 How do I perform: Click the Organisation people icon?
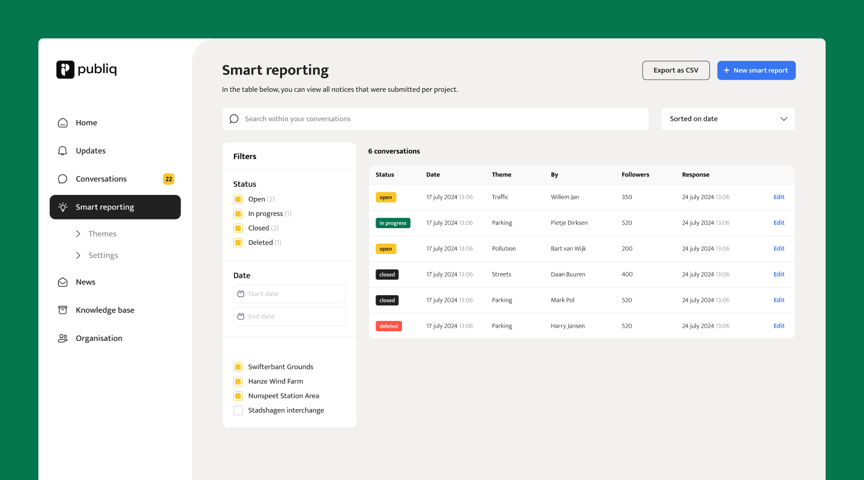coord(63,338)
